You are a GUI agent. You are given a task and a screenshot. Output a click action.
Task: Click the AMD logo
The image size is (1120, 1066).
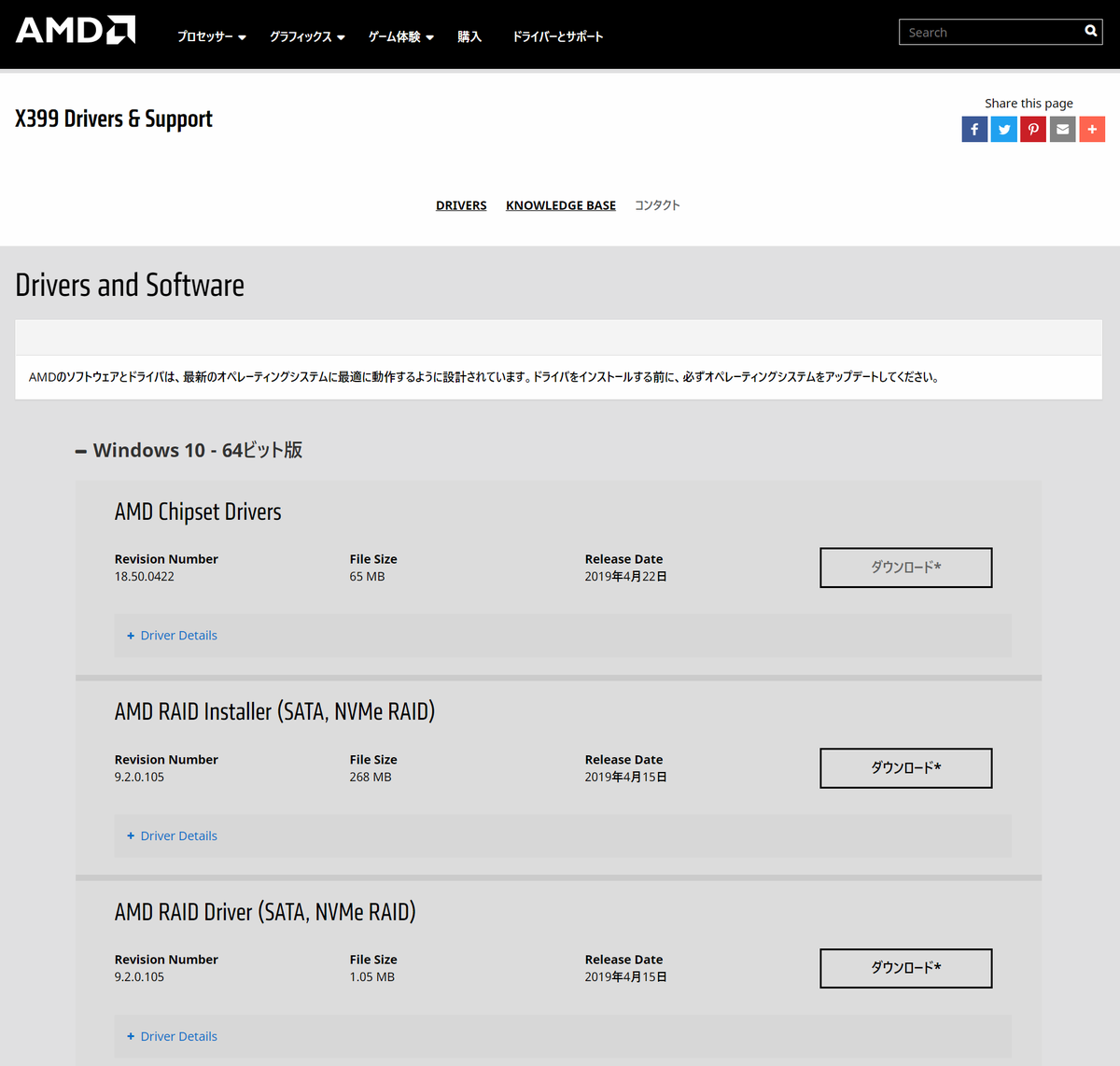(x=76, y=30)
